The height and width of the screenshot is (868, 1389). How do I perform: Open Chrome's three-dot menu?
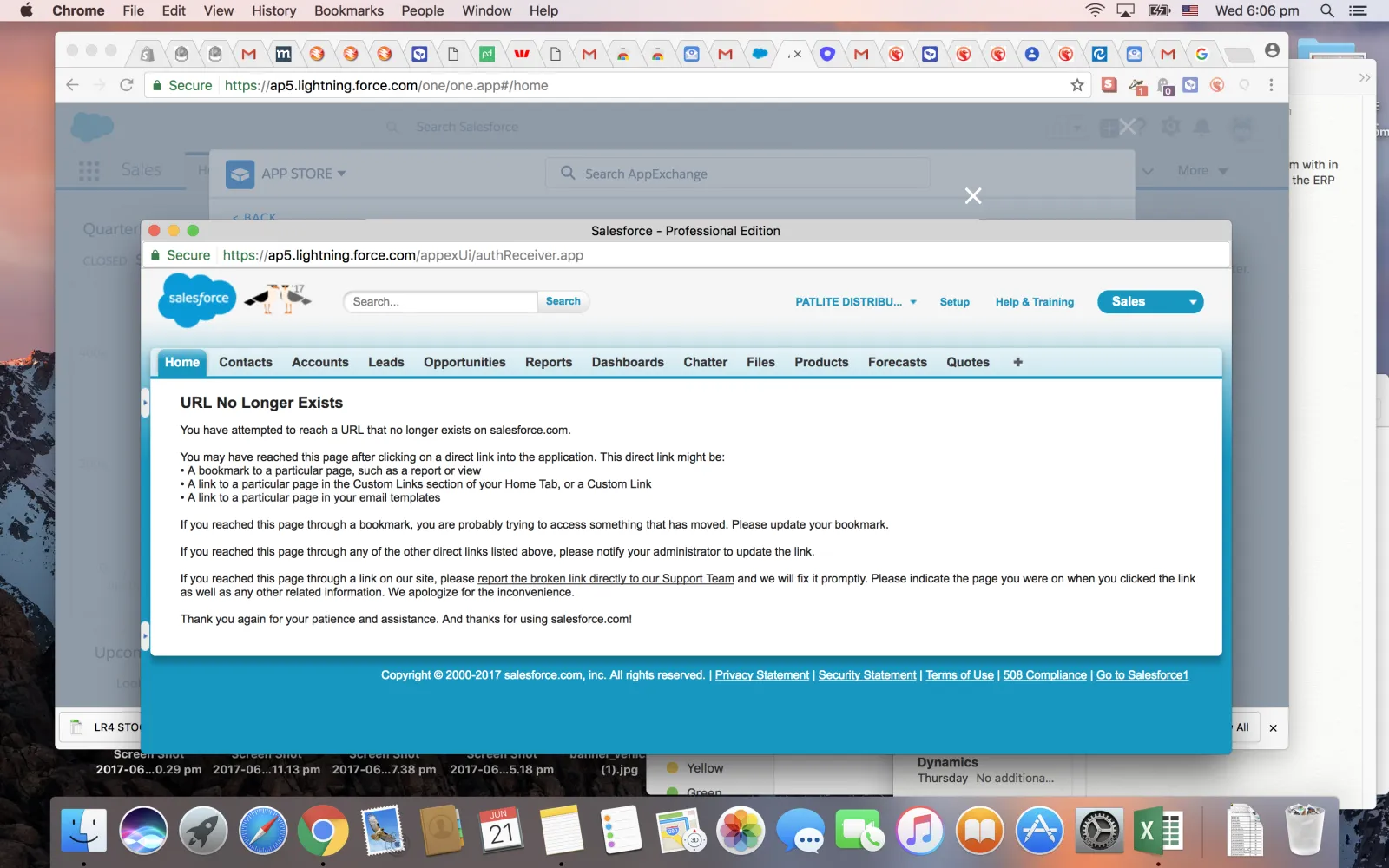(1271, 85)
